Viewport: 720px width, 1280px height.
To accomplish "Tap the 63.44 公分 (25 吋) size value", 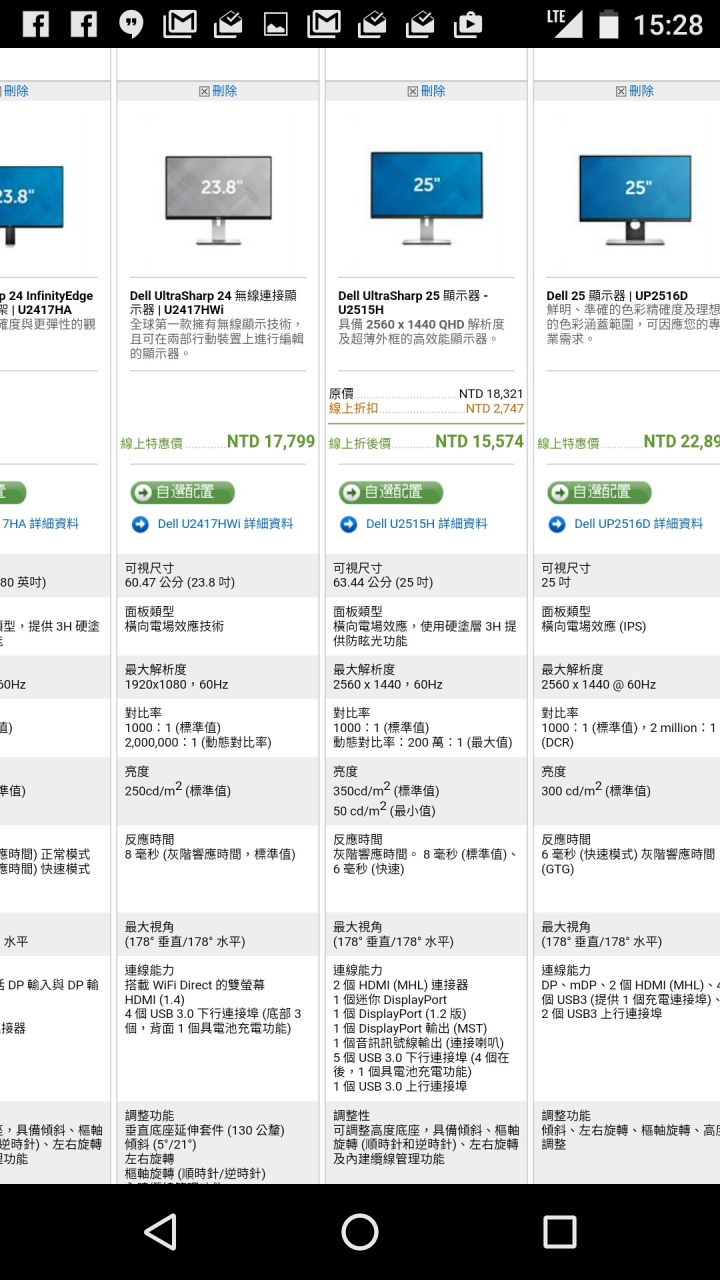I will (x=383, y=583).
